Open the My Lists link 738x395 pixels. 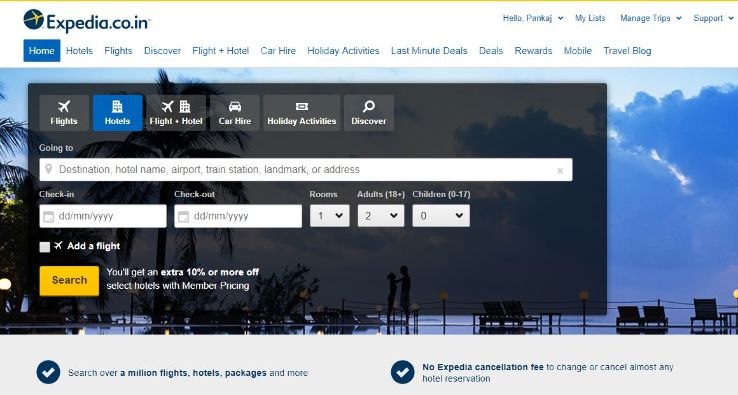point(590,18)
